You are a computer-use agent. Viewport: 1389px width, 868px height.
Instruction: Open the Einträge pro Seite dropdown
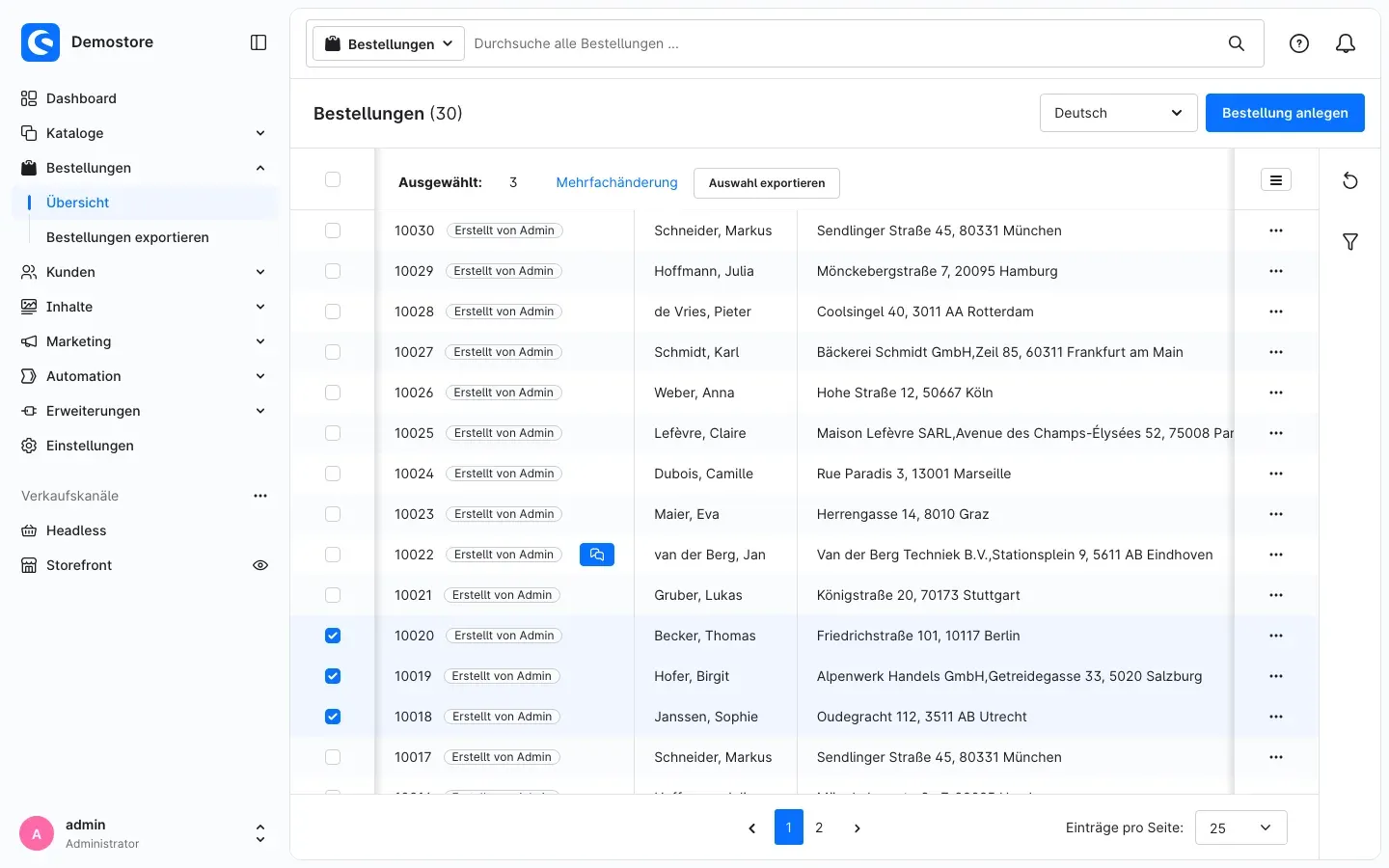point(1241,827)
